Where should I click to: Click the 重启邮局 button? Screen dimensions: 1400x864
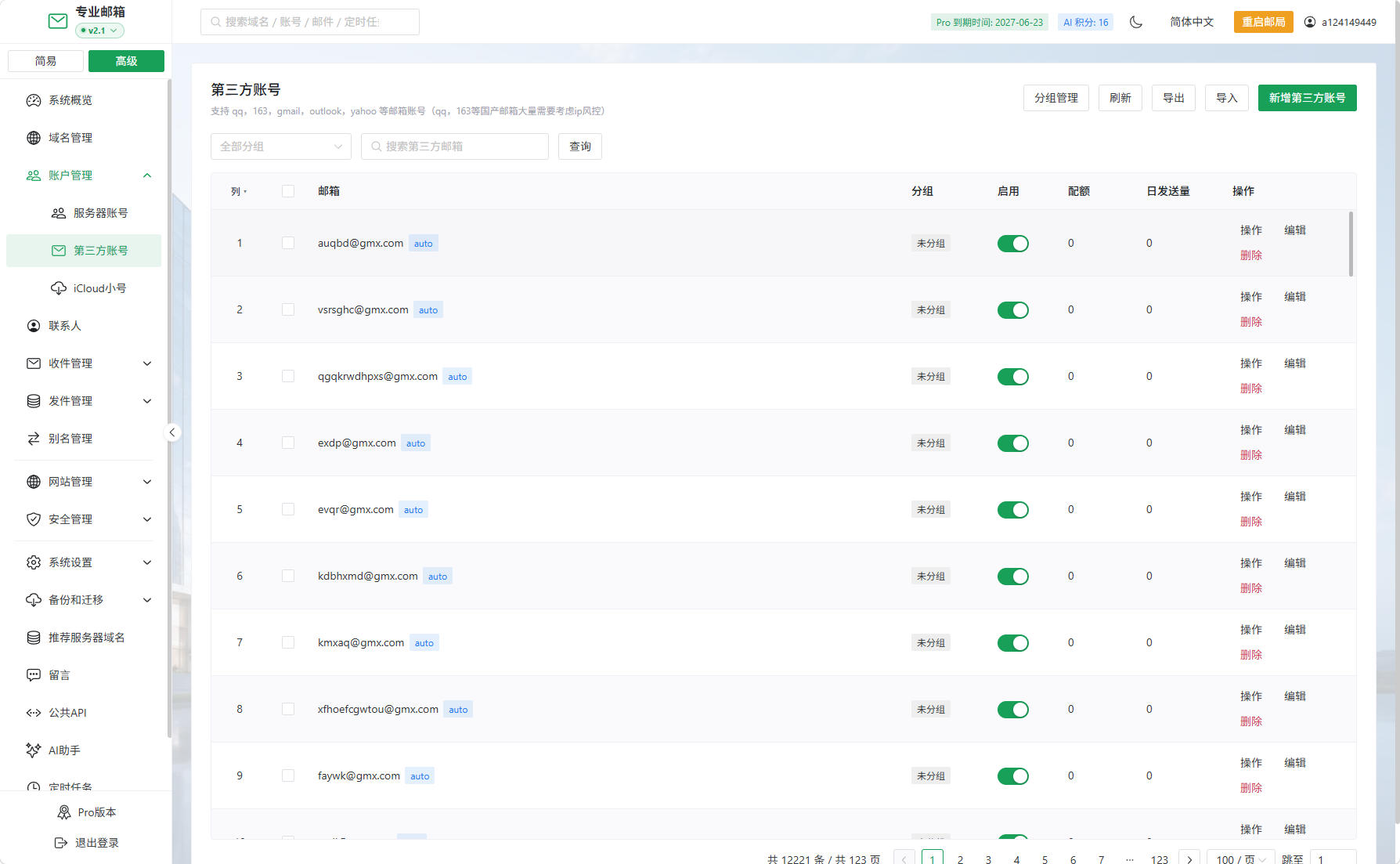pos(1264,22)
